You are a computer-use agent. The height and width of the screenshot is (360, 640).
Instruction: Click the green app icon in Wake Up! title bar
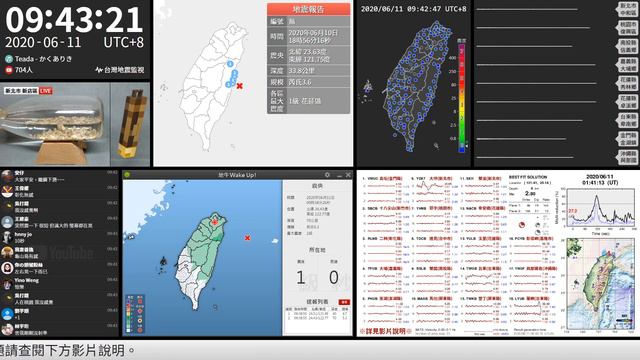(x=127, y=175)
